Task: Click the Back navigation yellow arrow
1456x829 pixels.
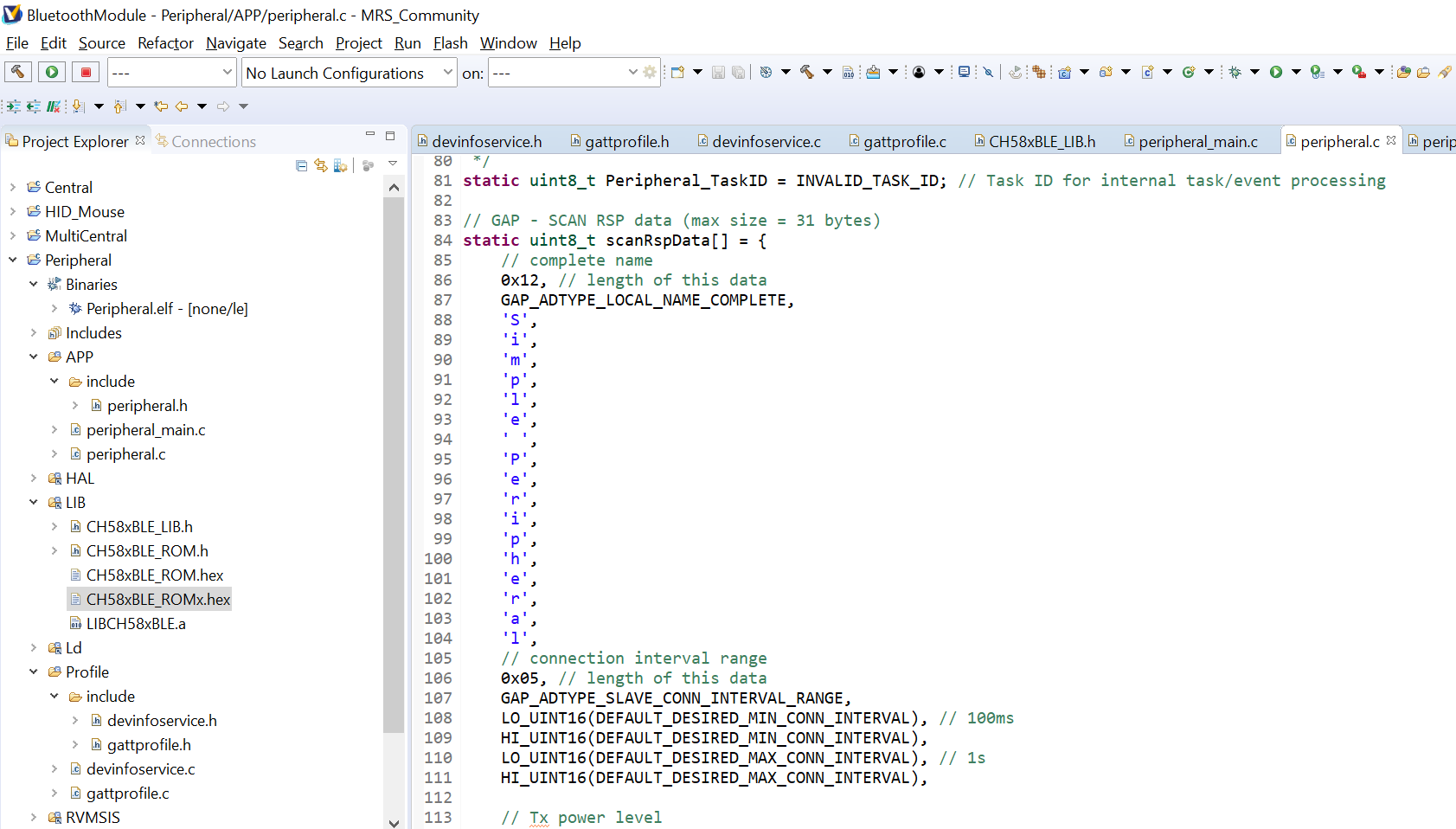Action: coord(182,106)
